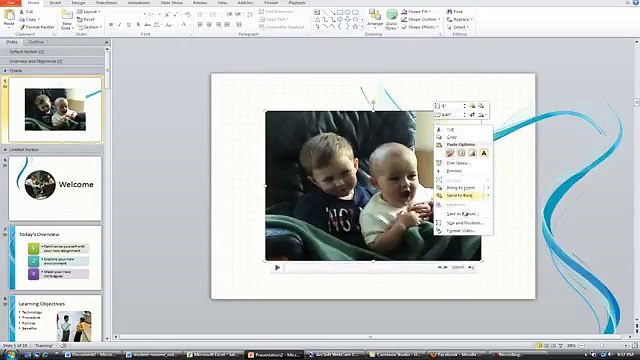Click the video progress bar
The width and height of the screenshot is (640, 360).
pyautogui.click(x=359, y=268)
